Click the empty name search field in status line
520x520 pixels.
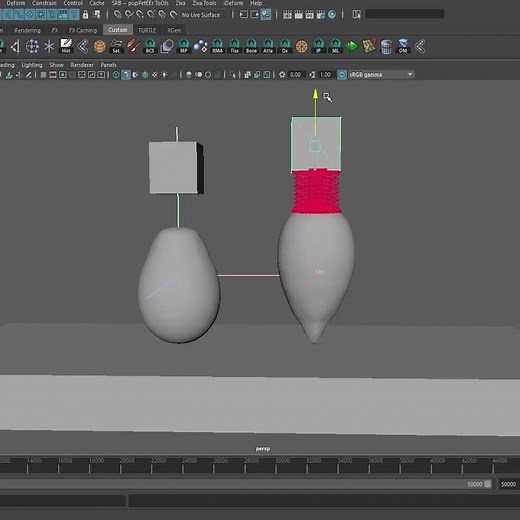[x=405, y=14]
